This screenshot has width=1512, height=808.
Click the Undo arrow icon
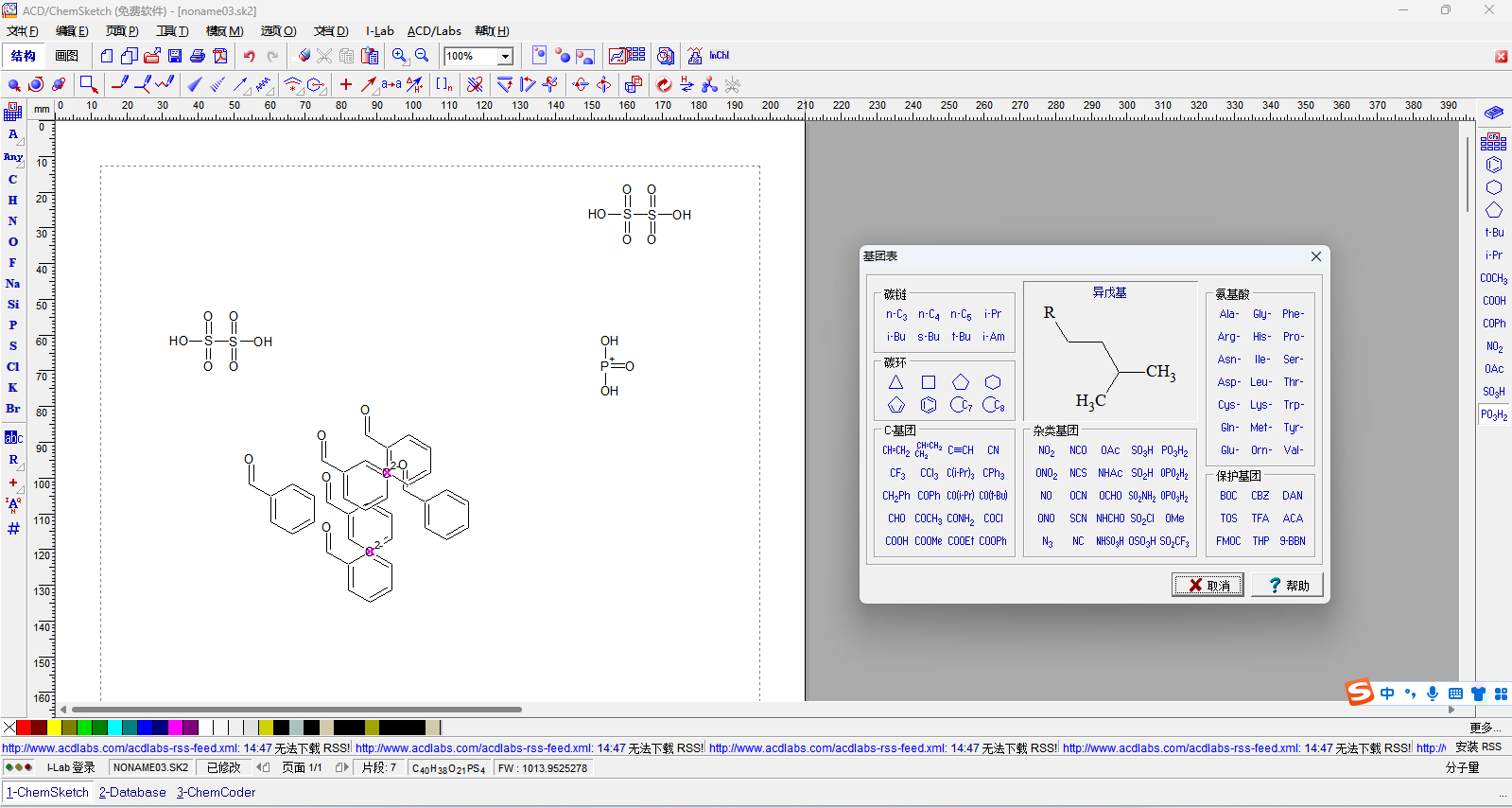coord(249,56)
